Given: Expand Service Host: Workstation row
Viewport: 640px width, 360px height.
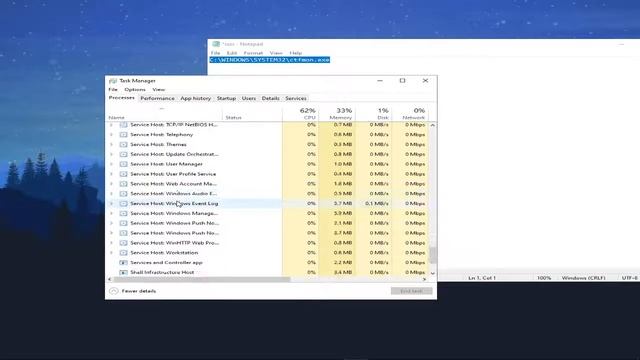Looking at the screenshot, I should tap(111, 253).
